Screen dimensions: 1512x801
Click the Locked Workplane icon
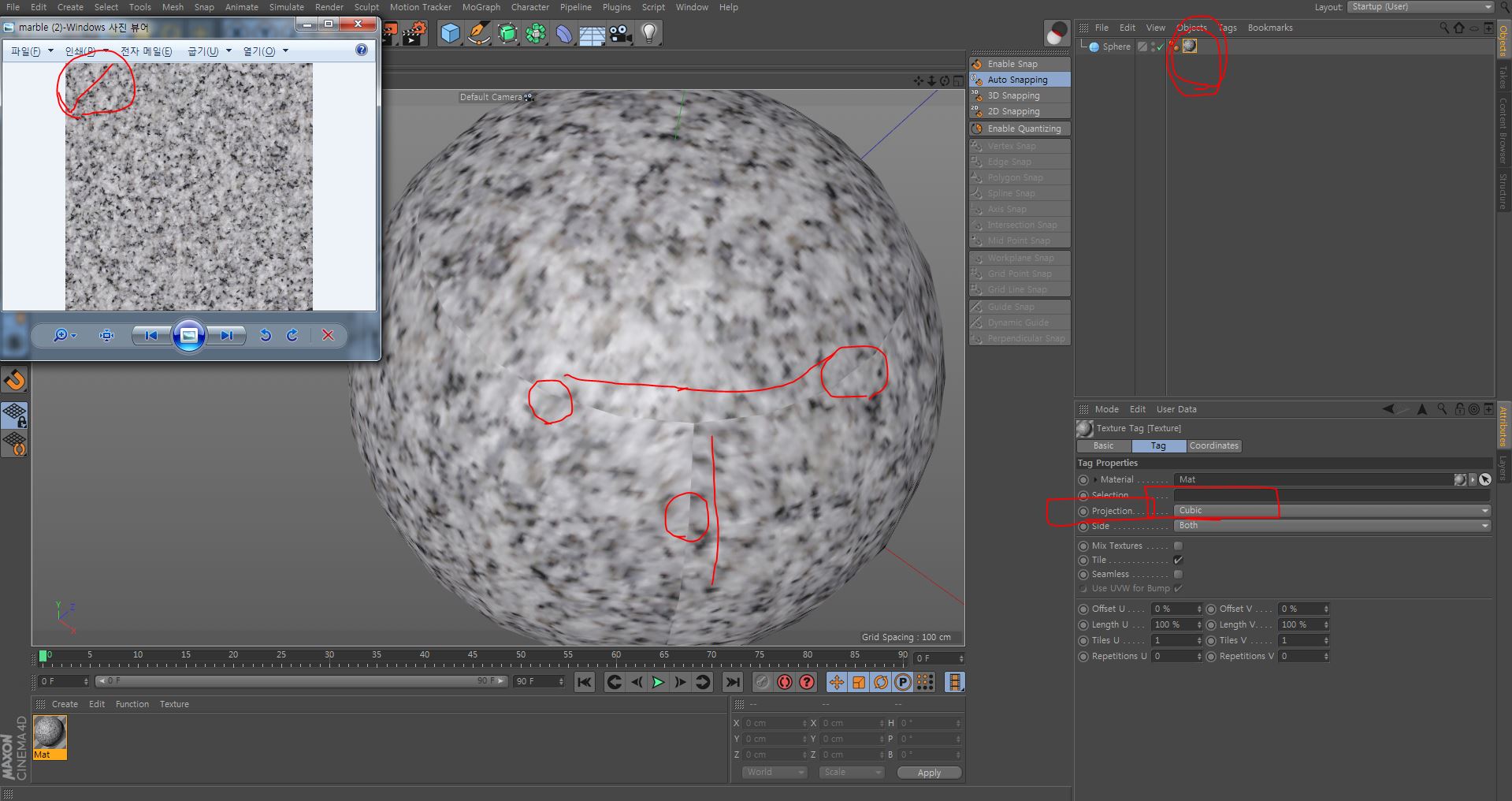tap(15, 414)
